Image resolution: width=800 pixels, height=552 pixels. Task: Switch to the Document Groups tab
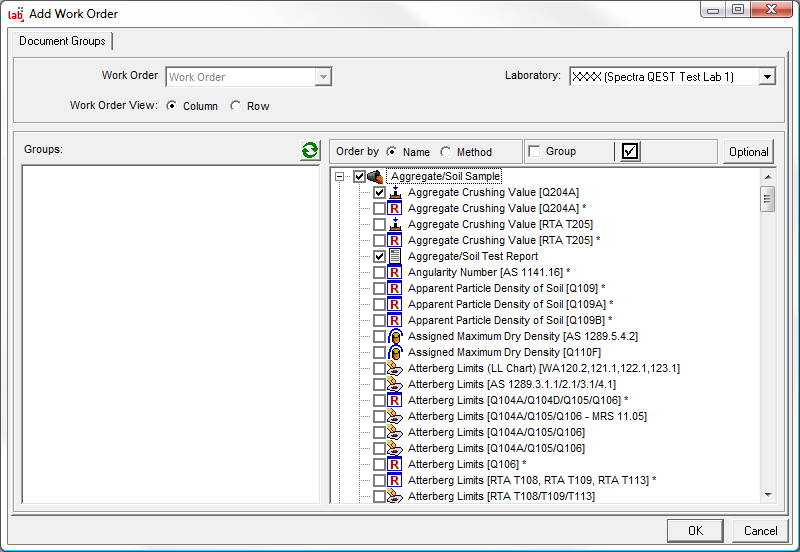(62, 41)
